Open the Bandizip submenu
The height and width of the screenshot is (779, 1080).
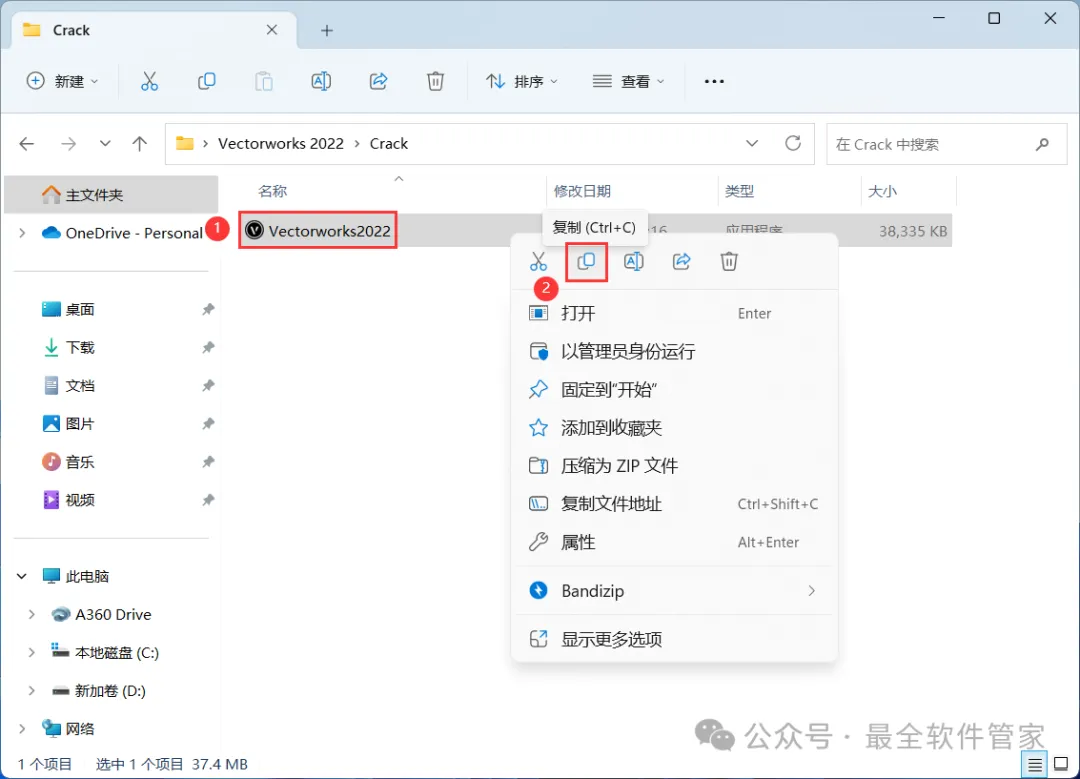(674, 591)
